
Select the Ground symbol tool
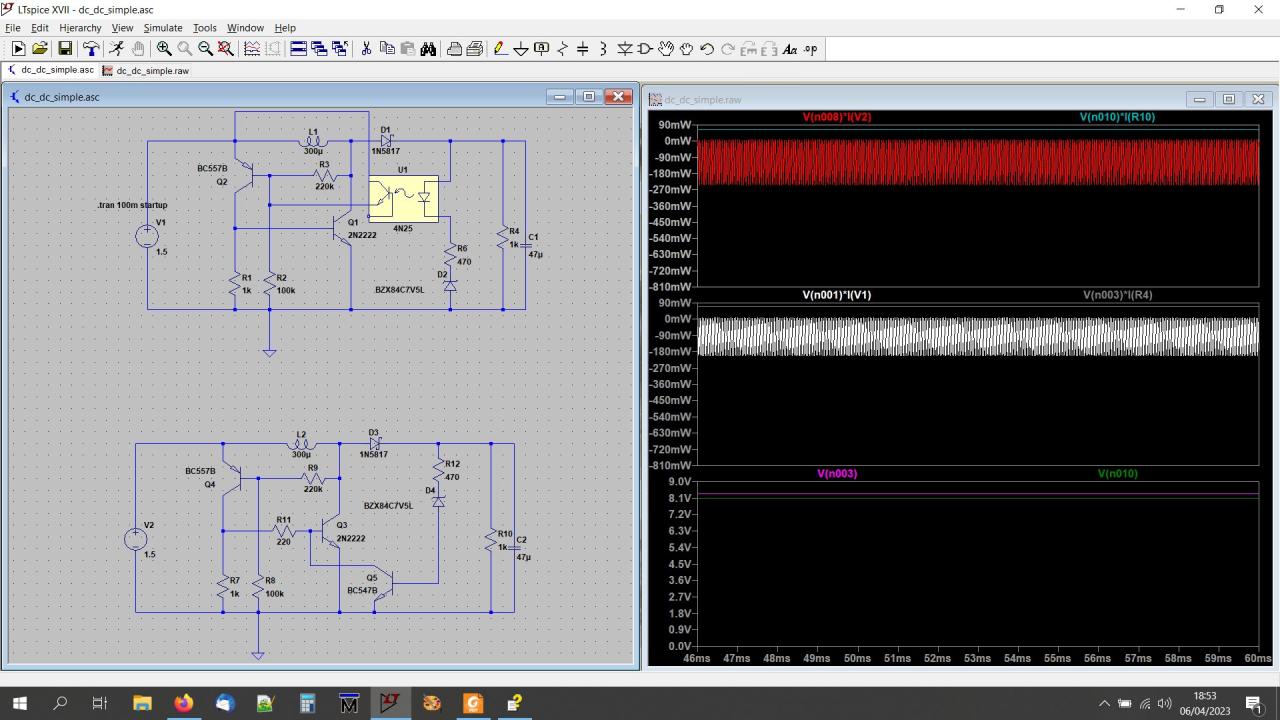coord(520,49)
